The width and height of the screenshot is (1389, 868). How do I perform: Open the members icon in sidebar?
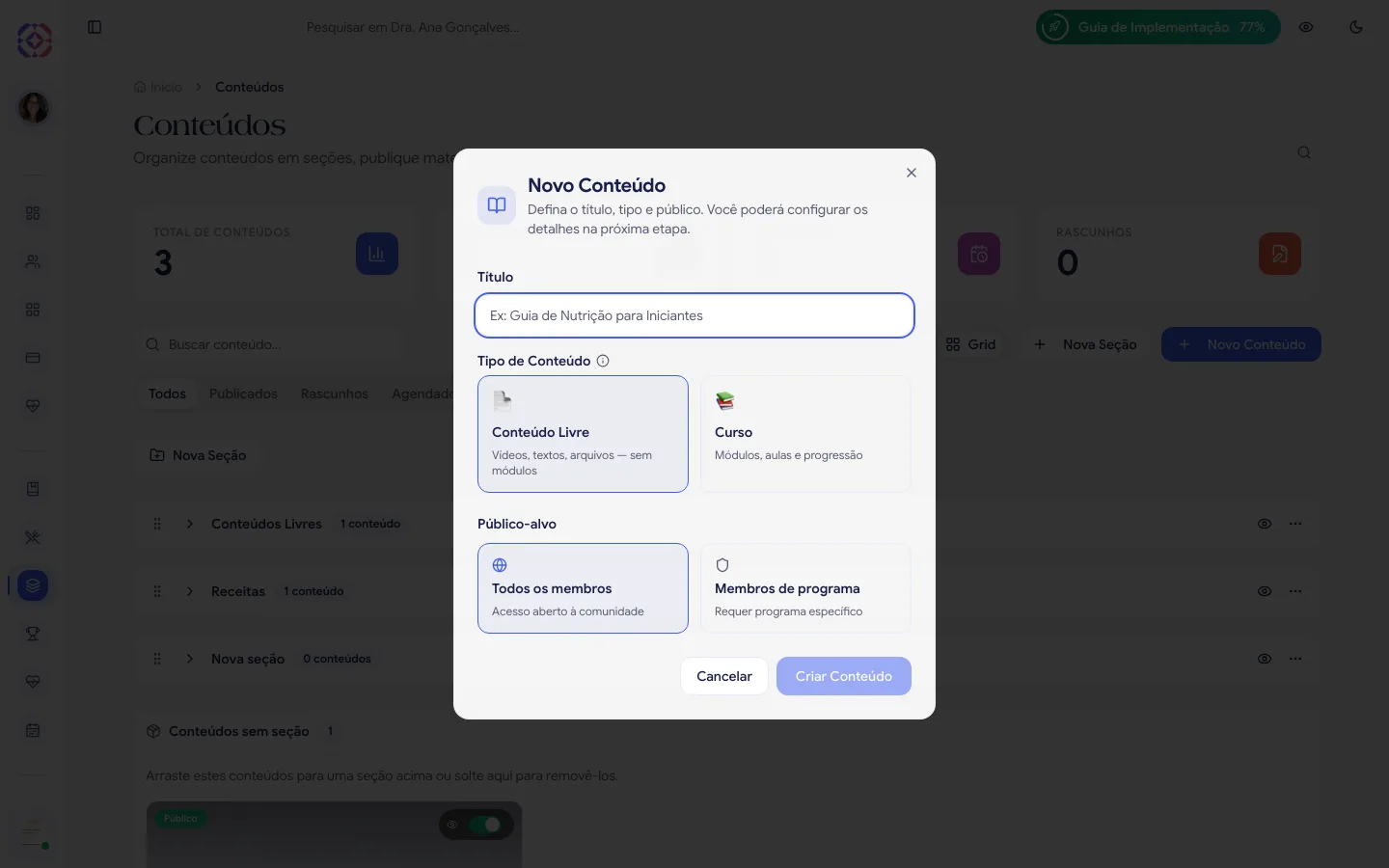click(33, 261)
